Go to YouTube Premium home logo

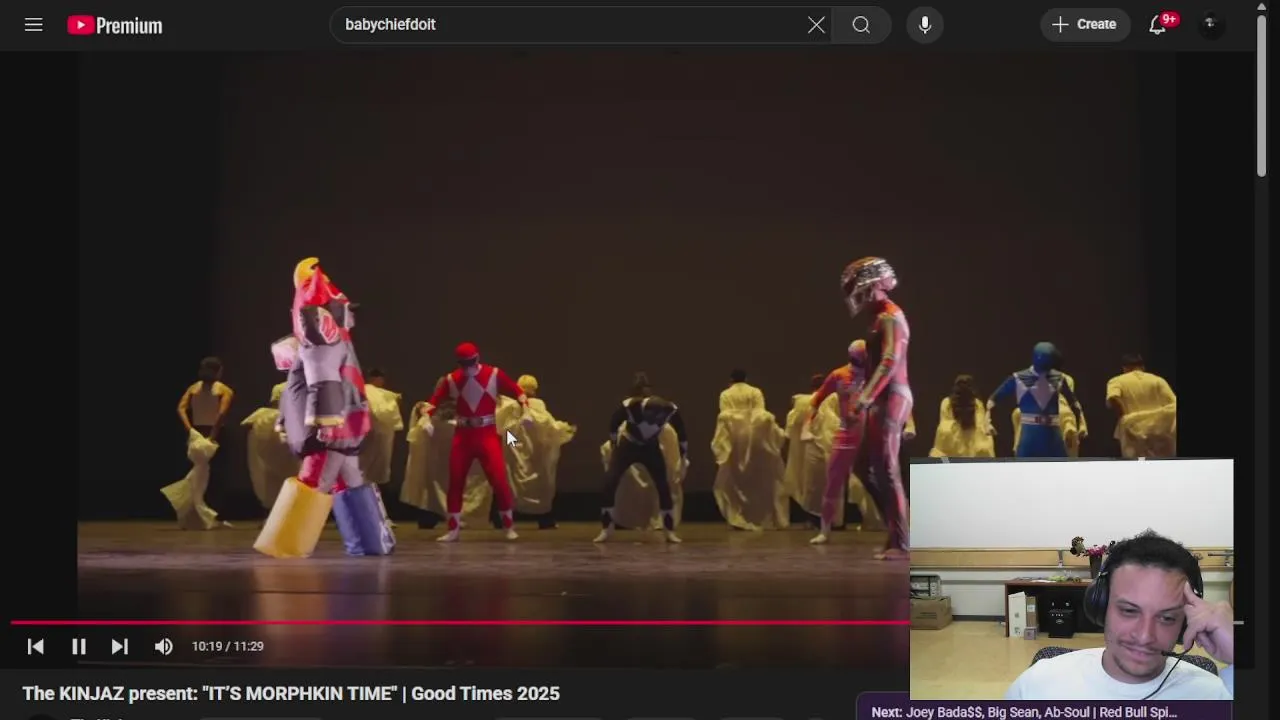115,25
